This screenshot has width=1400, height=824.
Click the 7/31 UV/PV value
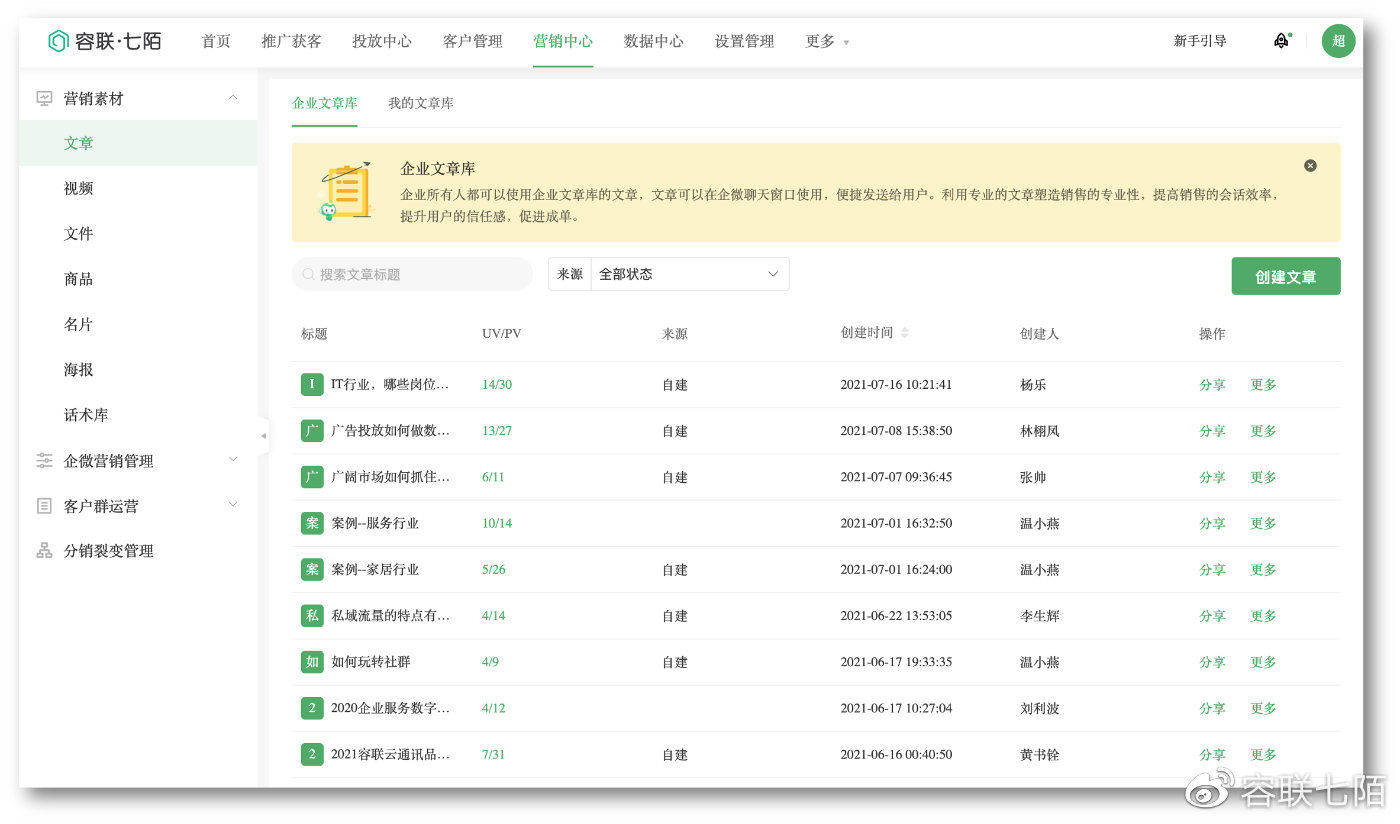[x=493, y=754]
